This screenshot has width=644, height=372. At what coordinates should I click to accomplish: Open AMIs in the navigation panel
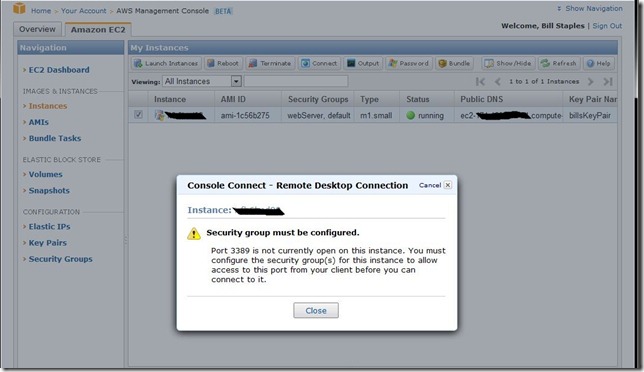click(39, 122)
